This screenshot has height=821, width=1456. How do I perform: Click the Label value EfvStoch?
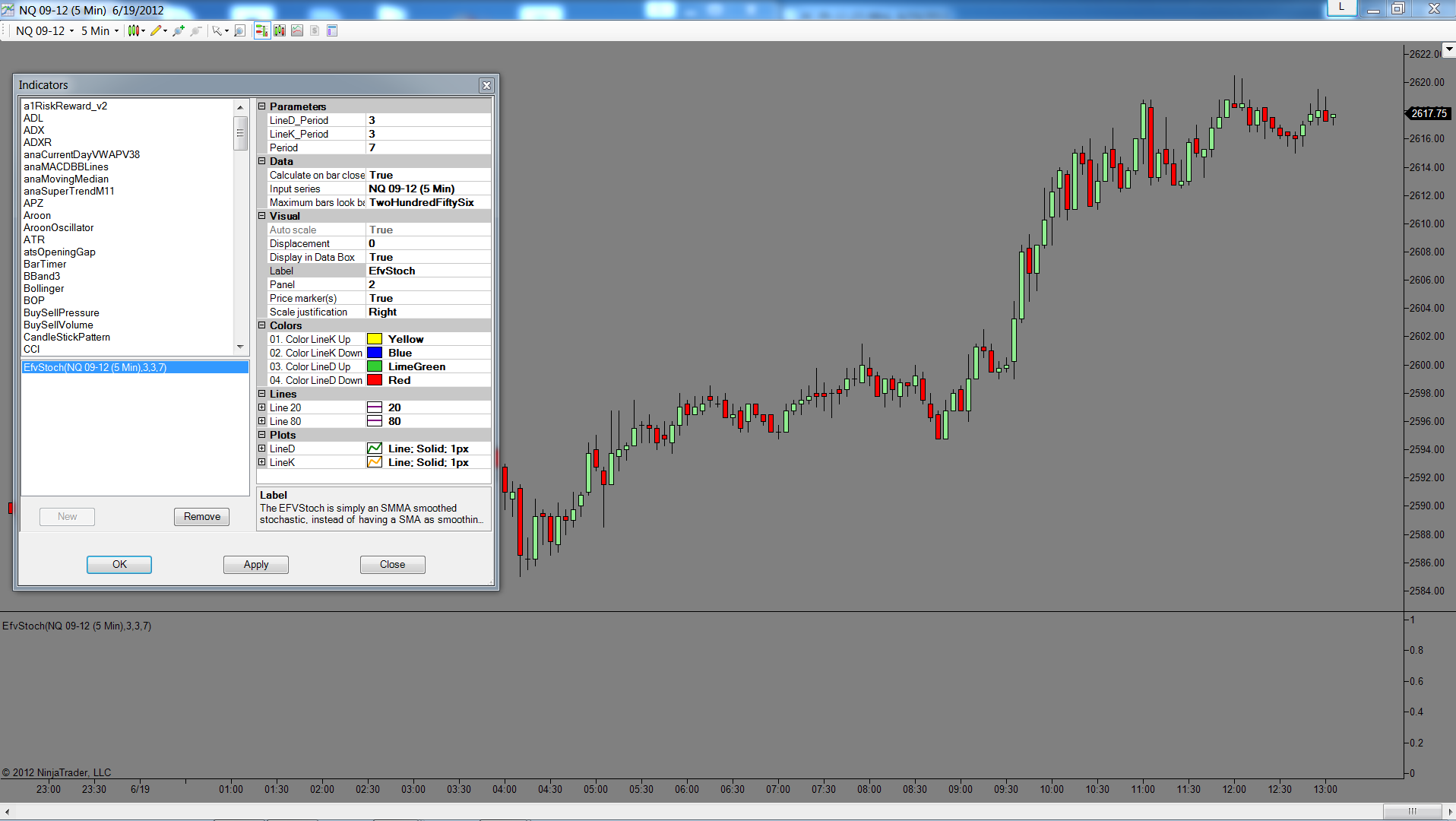click(x=429, y=271)
